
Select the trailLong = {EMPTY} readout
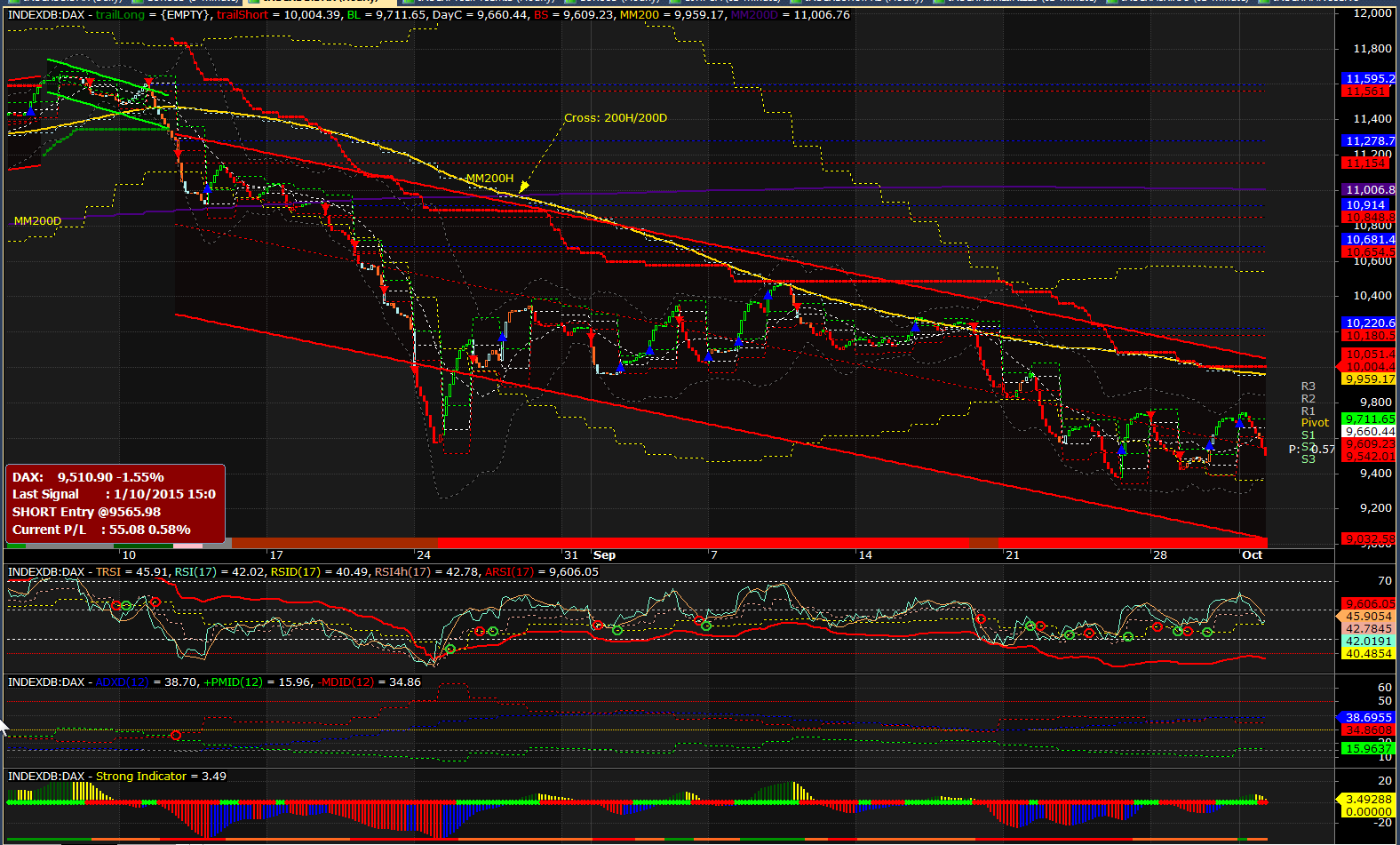coord(154,15)
